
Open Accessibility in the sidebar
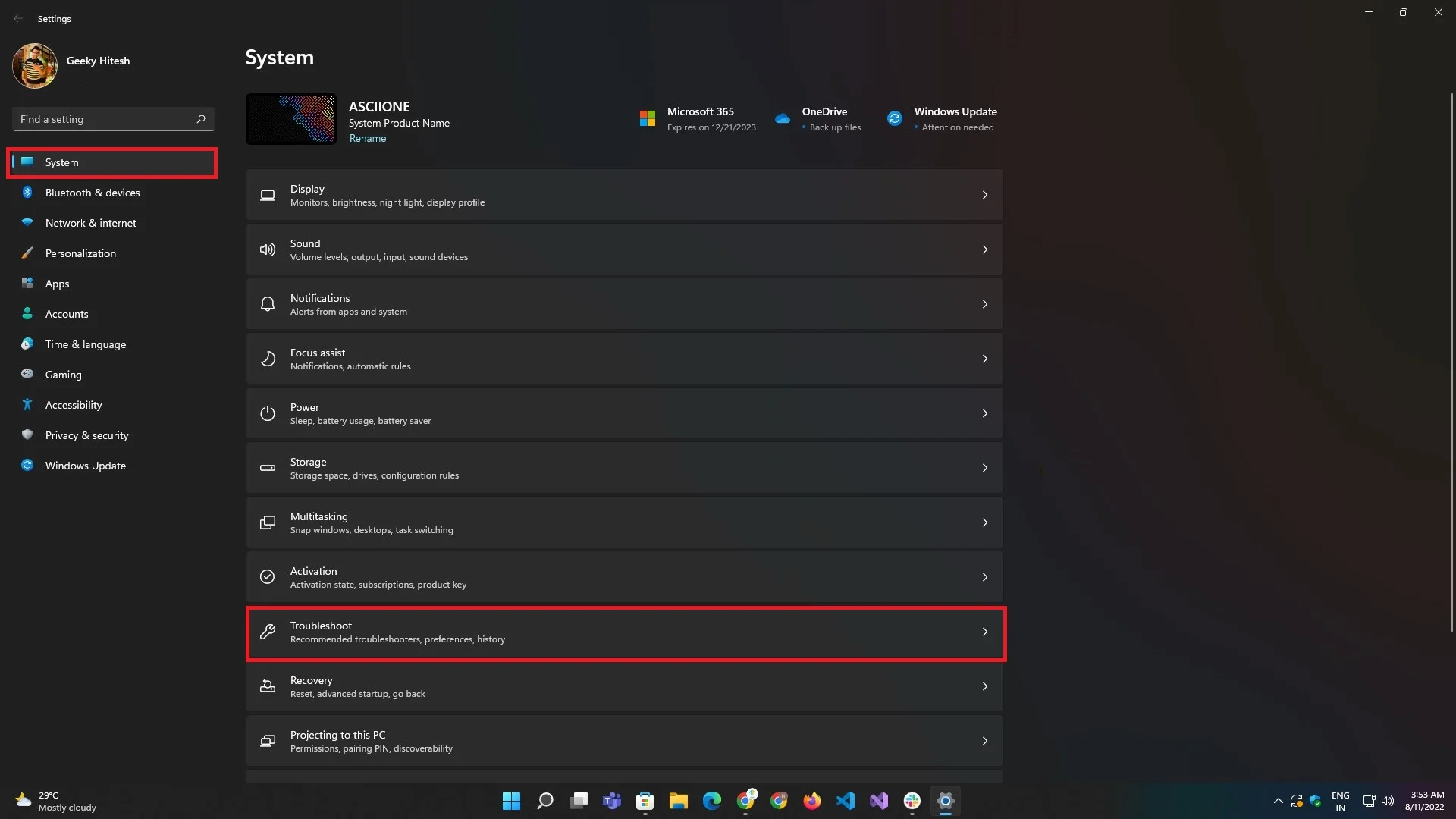pyautogui.click(x=112, y=405)
